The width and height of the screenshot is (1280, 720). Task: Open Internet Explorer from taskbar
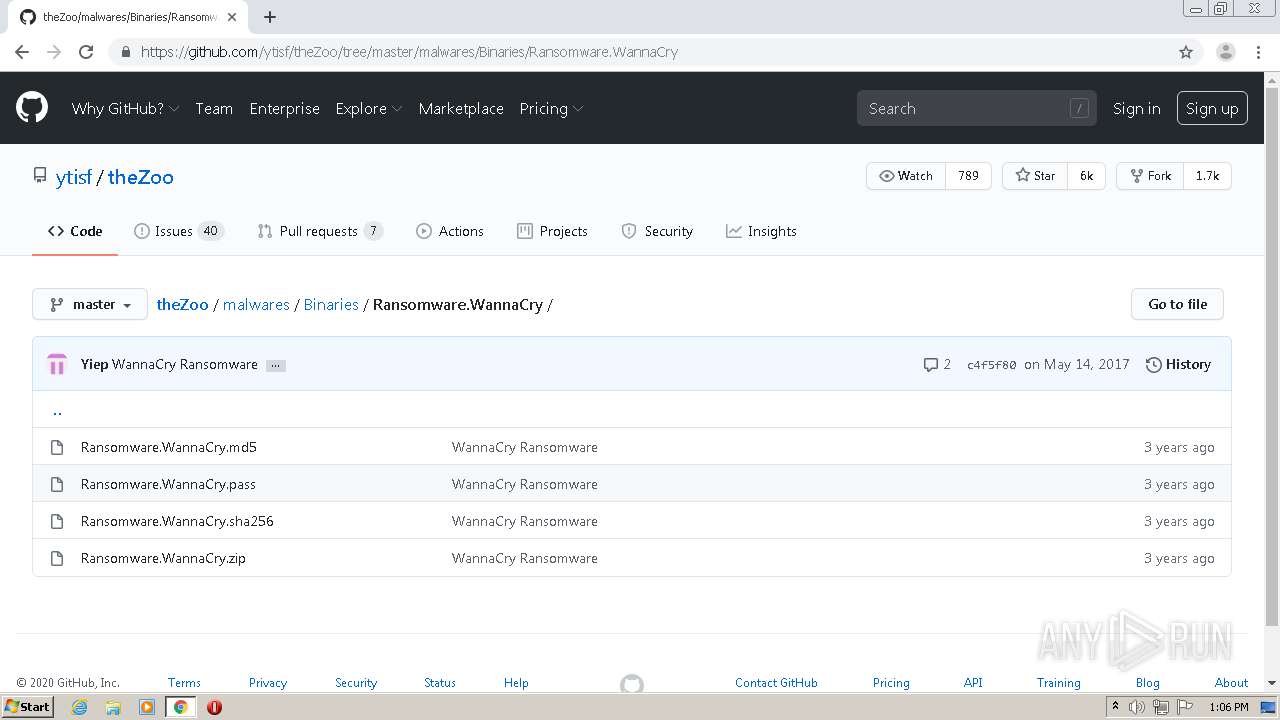pos(79,707)
